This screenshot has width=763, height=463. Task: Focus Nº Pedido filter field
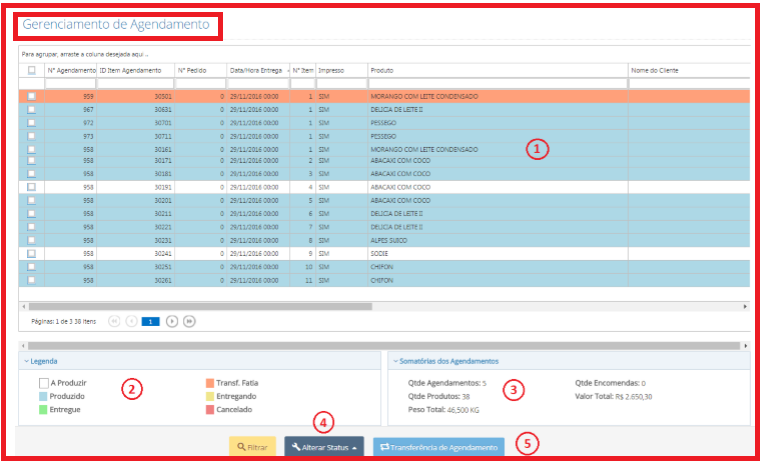tap(200, 84)
